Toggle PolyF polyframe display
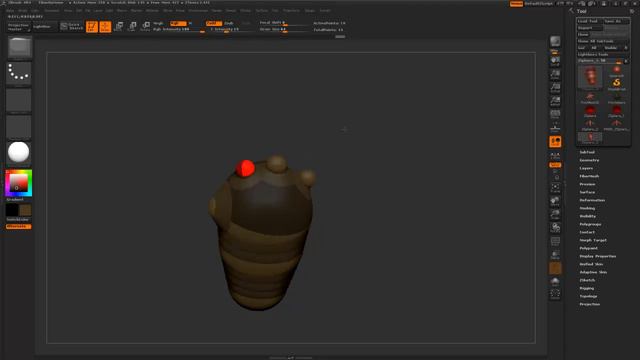 coord(555,241)
